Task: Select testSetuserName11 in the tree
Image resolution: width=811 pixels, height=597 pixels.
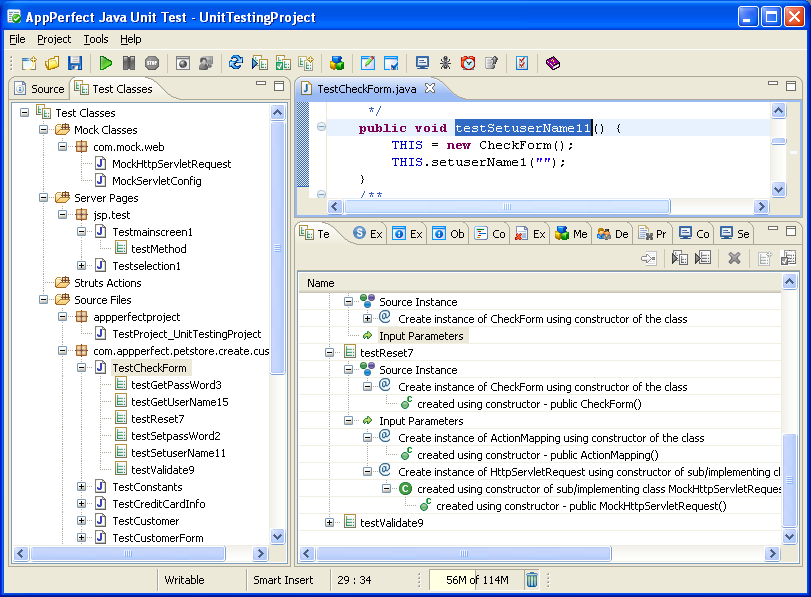Action: point(178,453)
